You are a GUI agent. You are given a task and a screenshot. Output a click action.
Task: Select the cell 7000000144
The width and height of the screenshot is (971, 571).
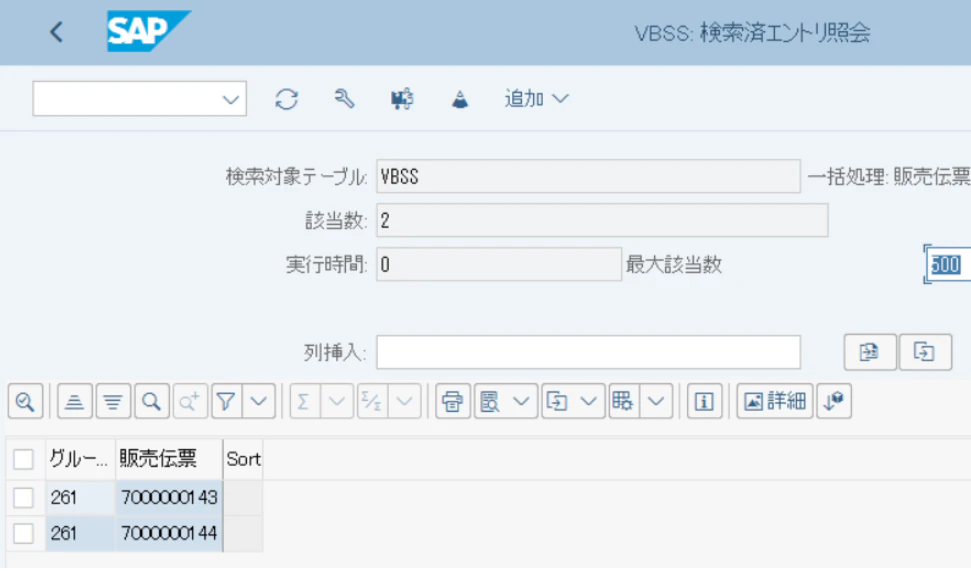[x=169, y=533]
